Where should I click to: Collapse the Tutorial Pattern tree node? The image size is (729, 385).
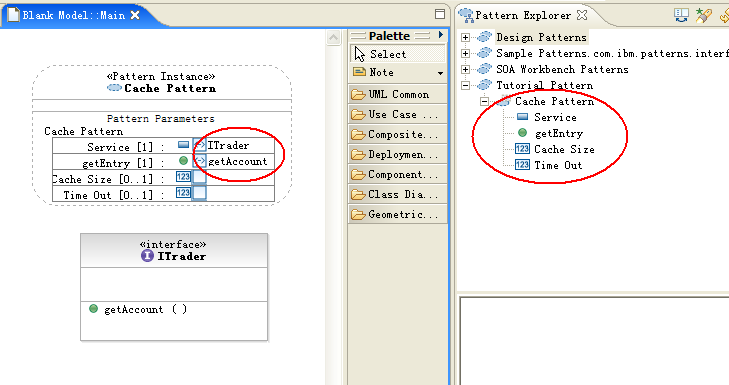(465, 85)
